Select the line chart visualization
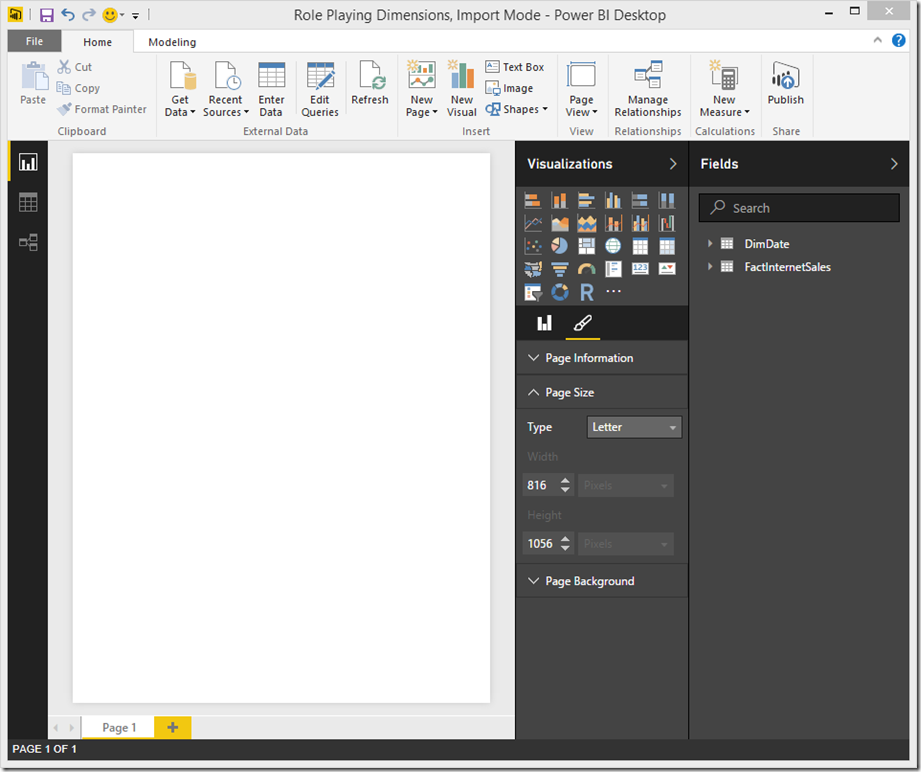The width and height of the screenshot is (921, 772). pos(533,223)
